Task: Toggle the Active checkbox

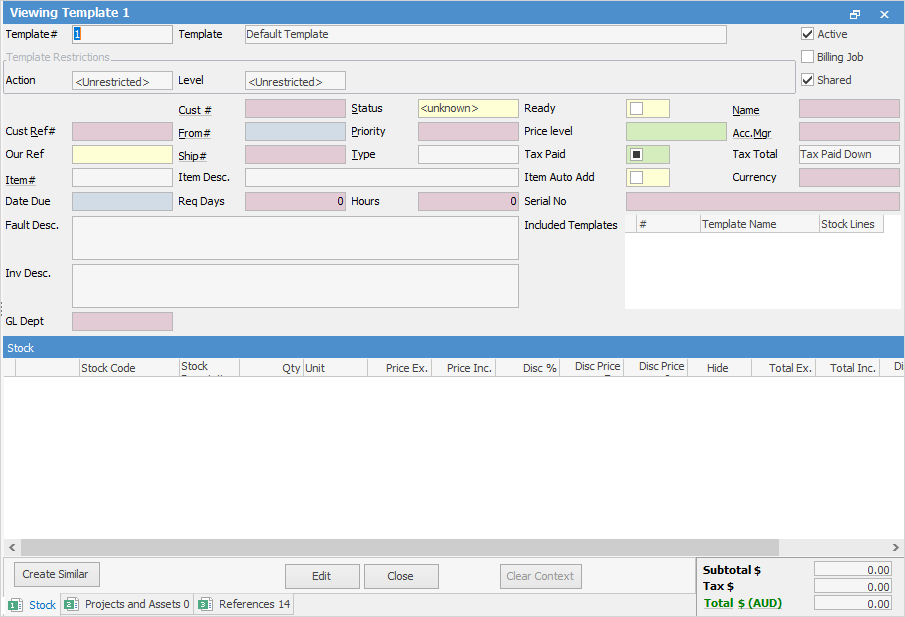Action: tap(808, 34)
